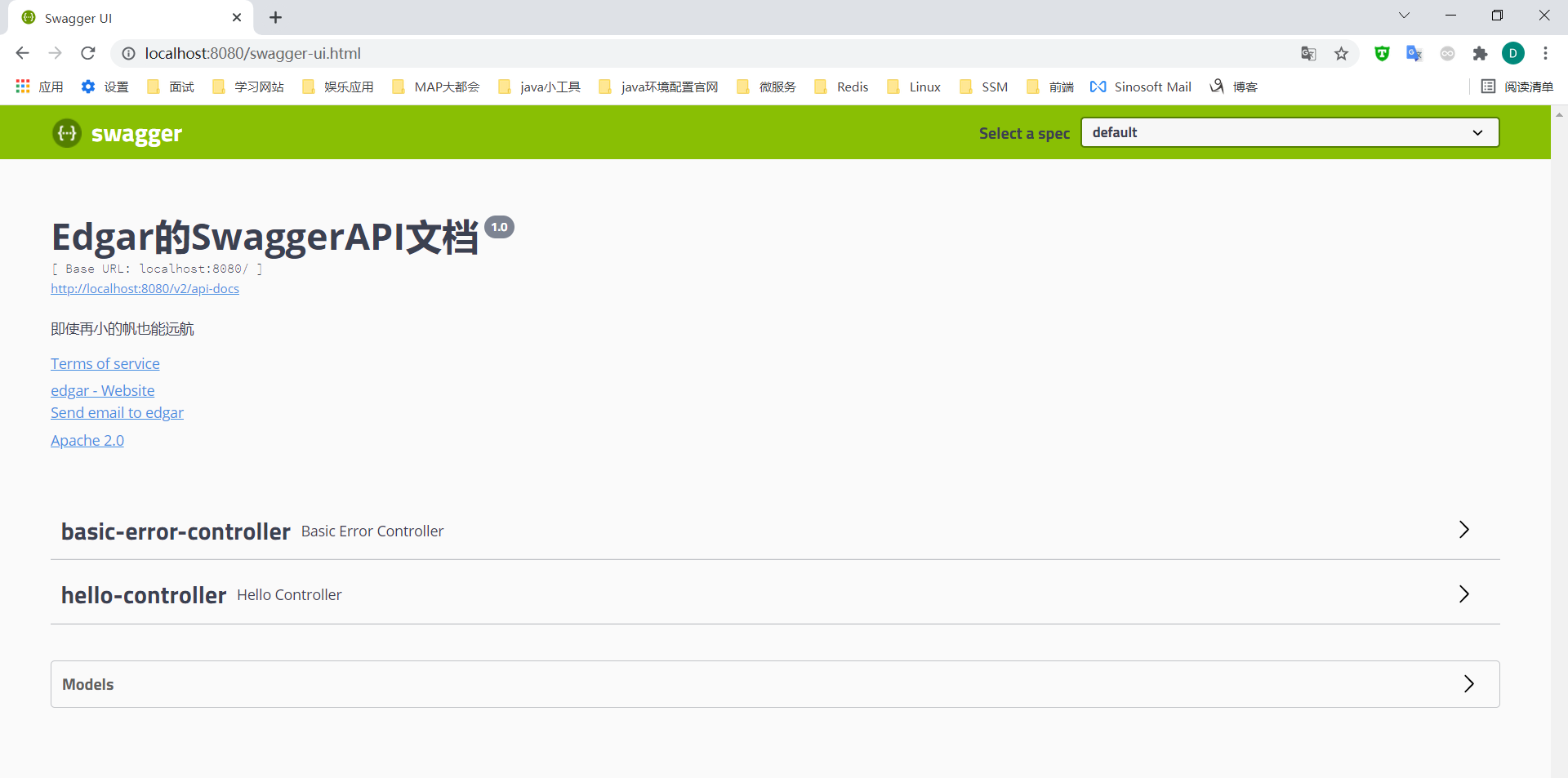Click the green shield extension icon
Viewport: 1568px width, 778px height.
pos(1382,54)
